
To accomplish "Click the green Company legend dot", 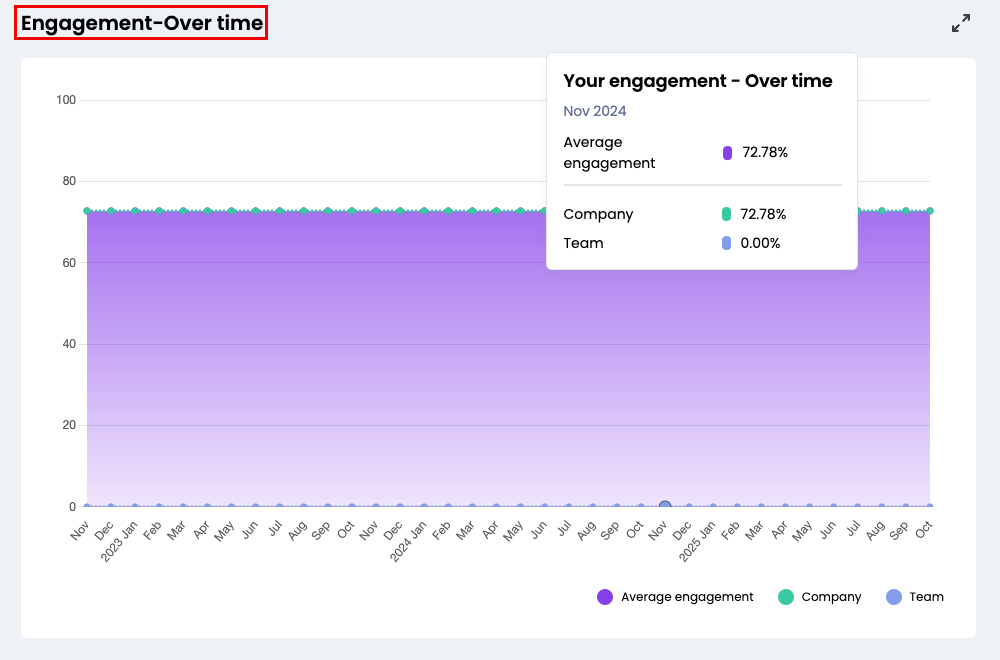I will (x=786, y=597).
